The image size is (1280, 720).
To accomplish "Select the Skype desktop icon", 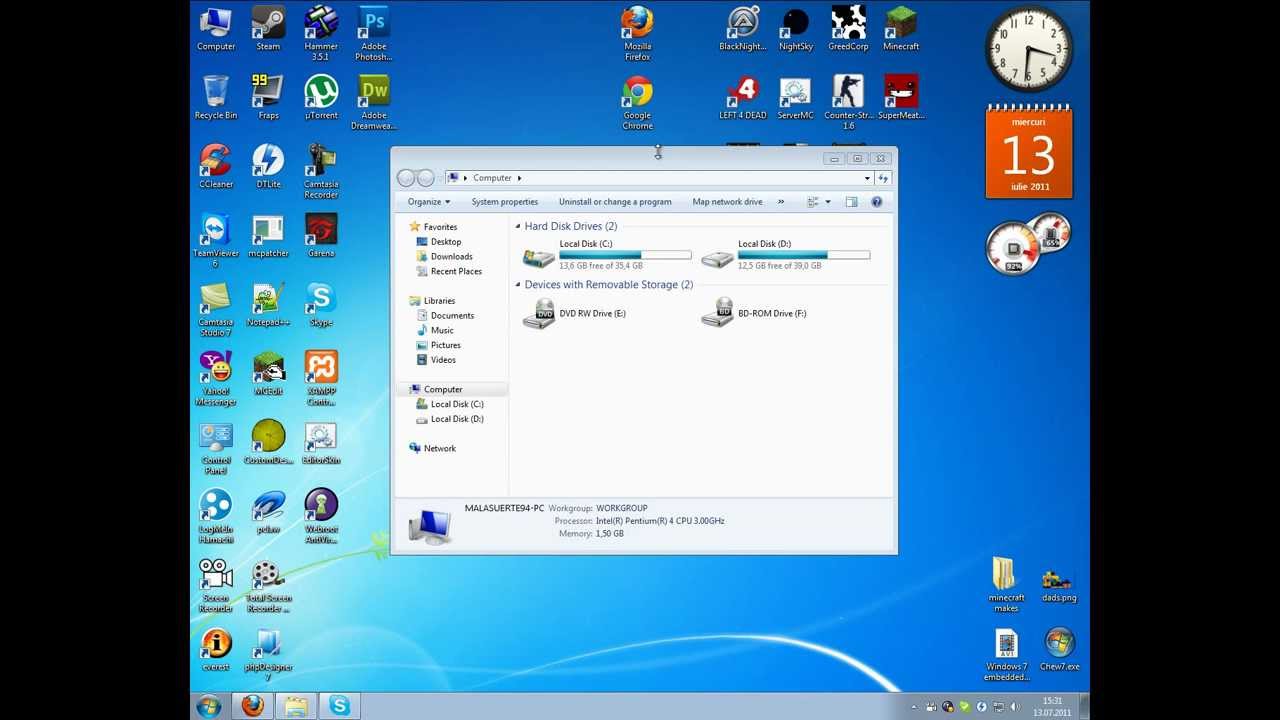I will coord(321,304).
